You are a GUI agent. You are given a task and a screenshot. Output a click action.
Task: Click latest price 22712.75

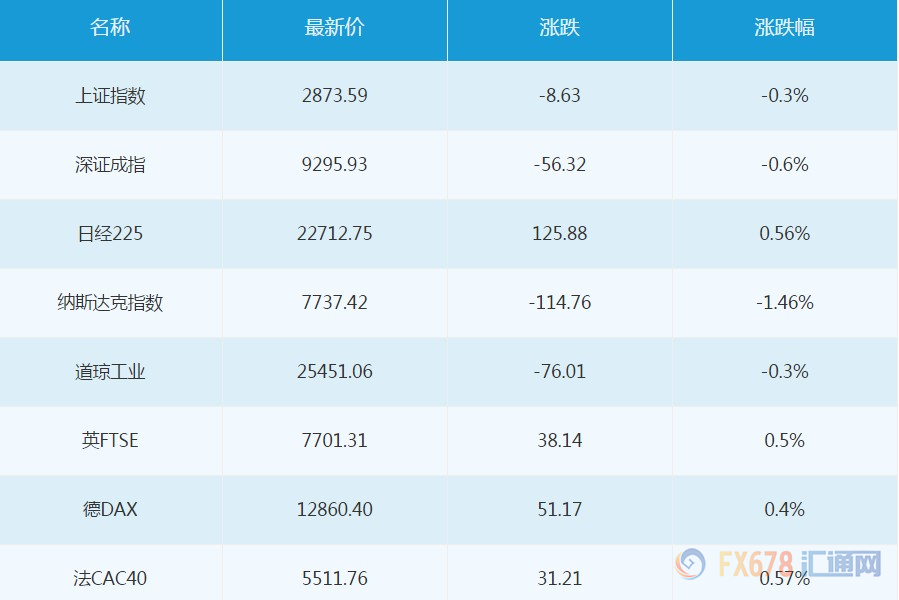tap(335, 233)
